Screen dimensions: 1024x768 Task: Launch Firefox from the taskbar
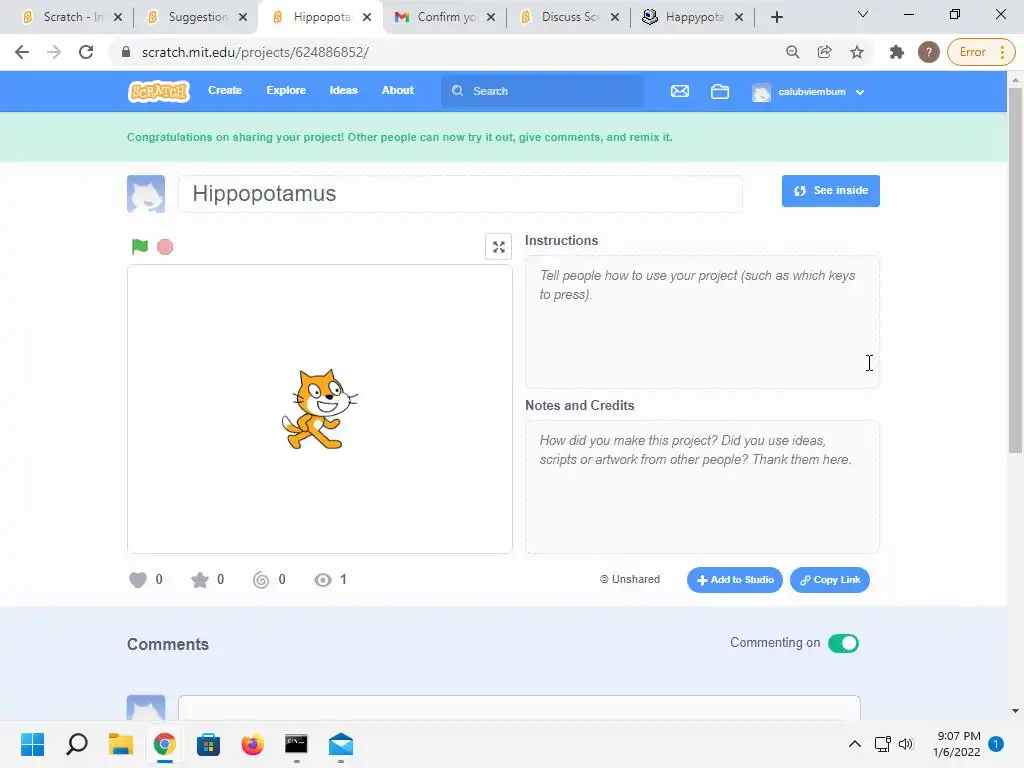coord(252,744)
